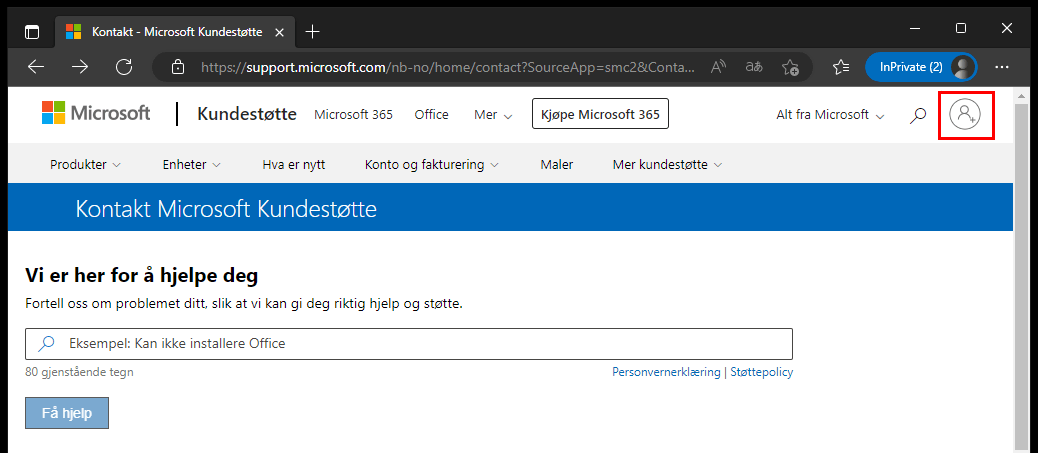Expand Konto og fakturering menu
This screenshot has width=1038, height=453.
point(432,164)
